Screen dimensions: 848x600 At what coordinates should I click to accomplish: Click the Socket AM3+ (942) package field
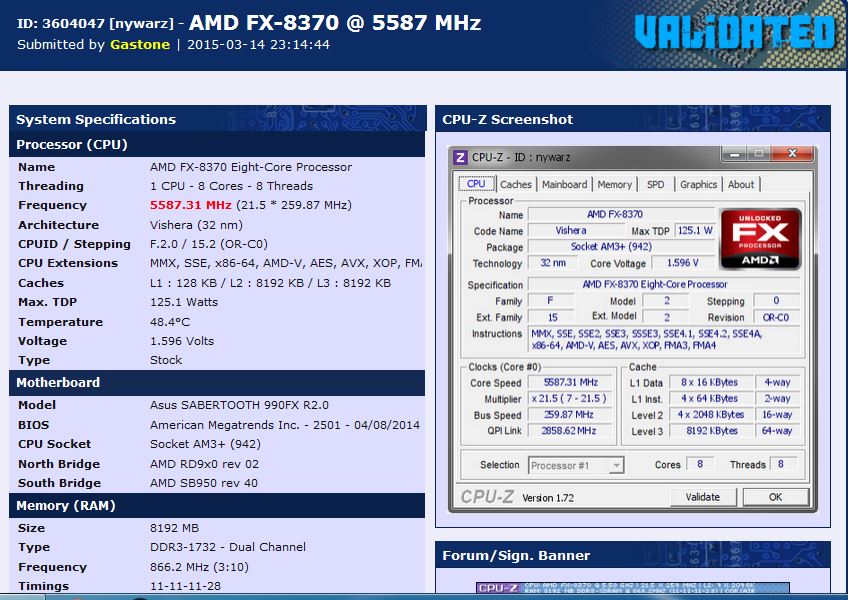621,247
